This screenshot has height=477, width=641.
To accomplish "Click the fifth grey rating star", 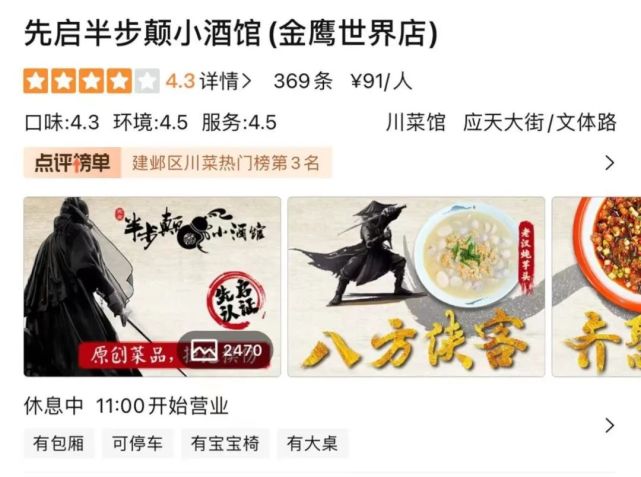I will click(x=147, y=81).
